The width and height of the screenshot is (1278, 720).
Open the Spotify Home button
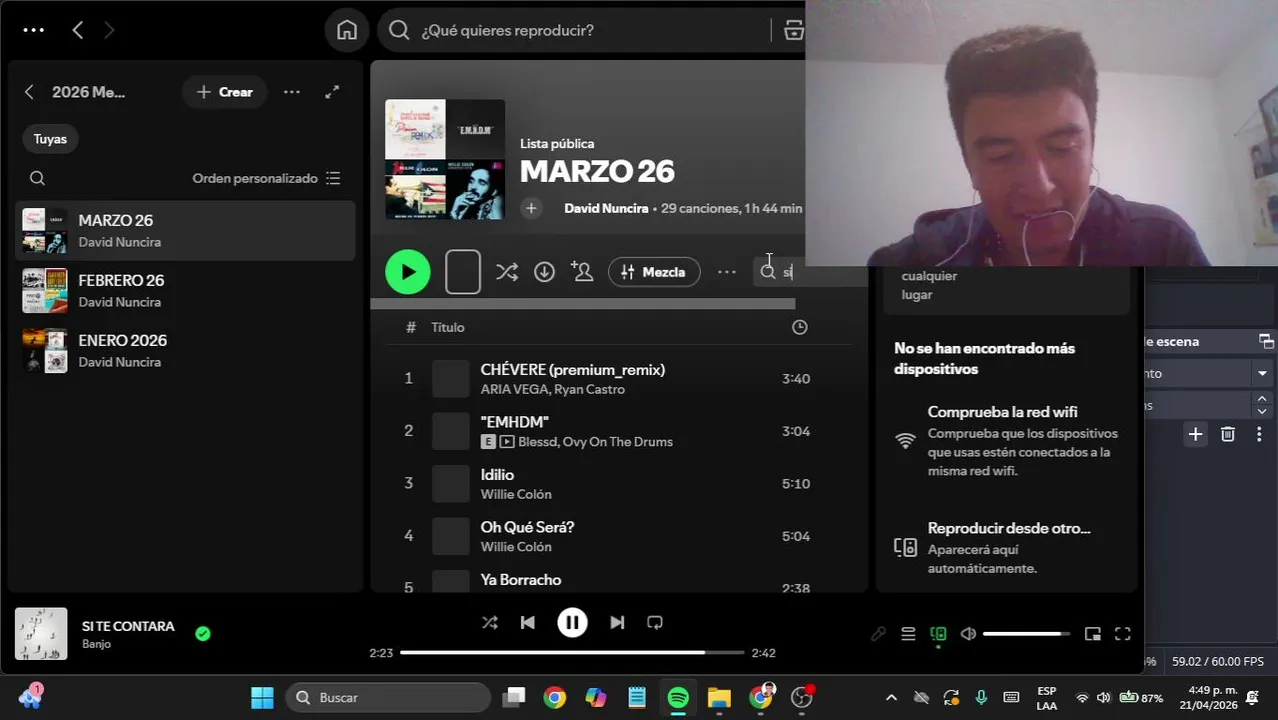(x=347, y=30)
